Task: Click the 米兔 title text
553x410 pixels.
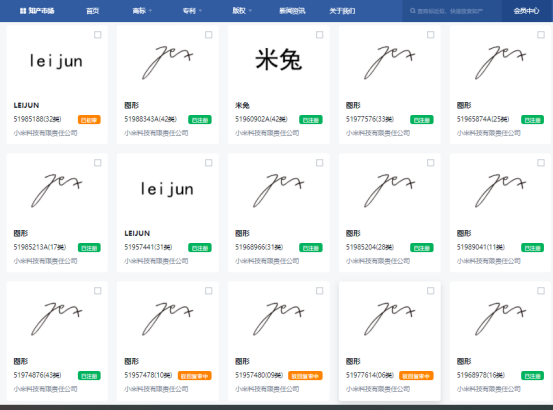Action: tap(242, 105)
